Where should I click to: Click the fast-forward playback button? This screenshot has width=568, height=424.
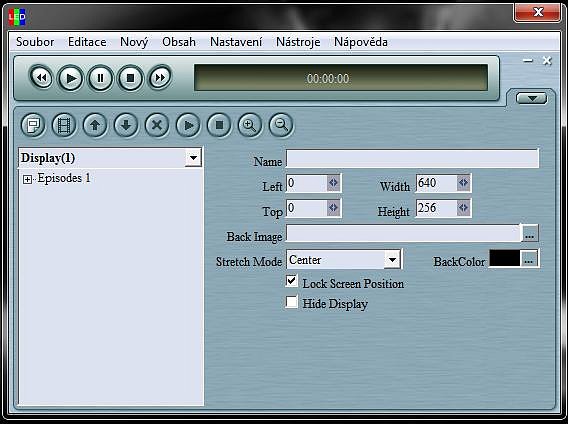point(159,78)
